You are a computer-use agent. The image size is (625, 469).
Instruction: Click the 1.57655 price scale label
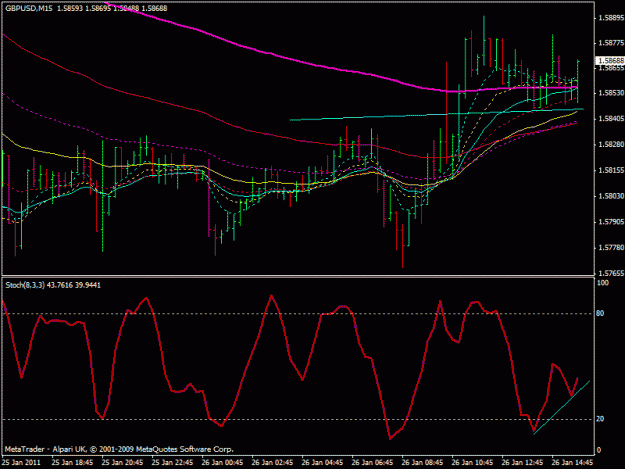pos(611,273)
